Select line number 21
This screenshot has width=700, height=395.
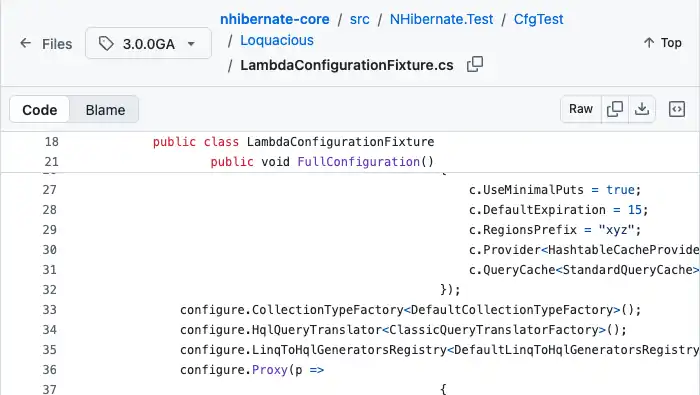(52, 162)
